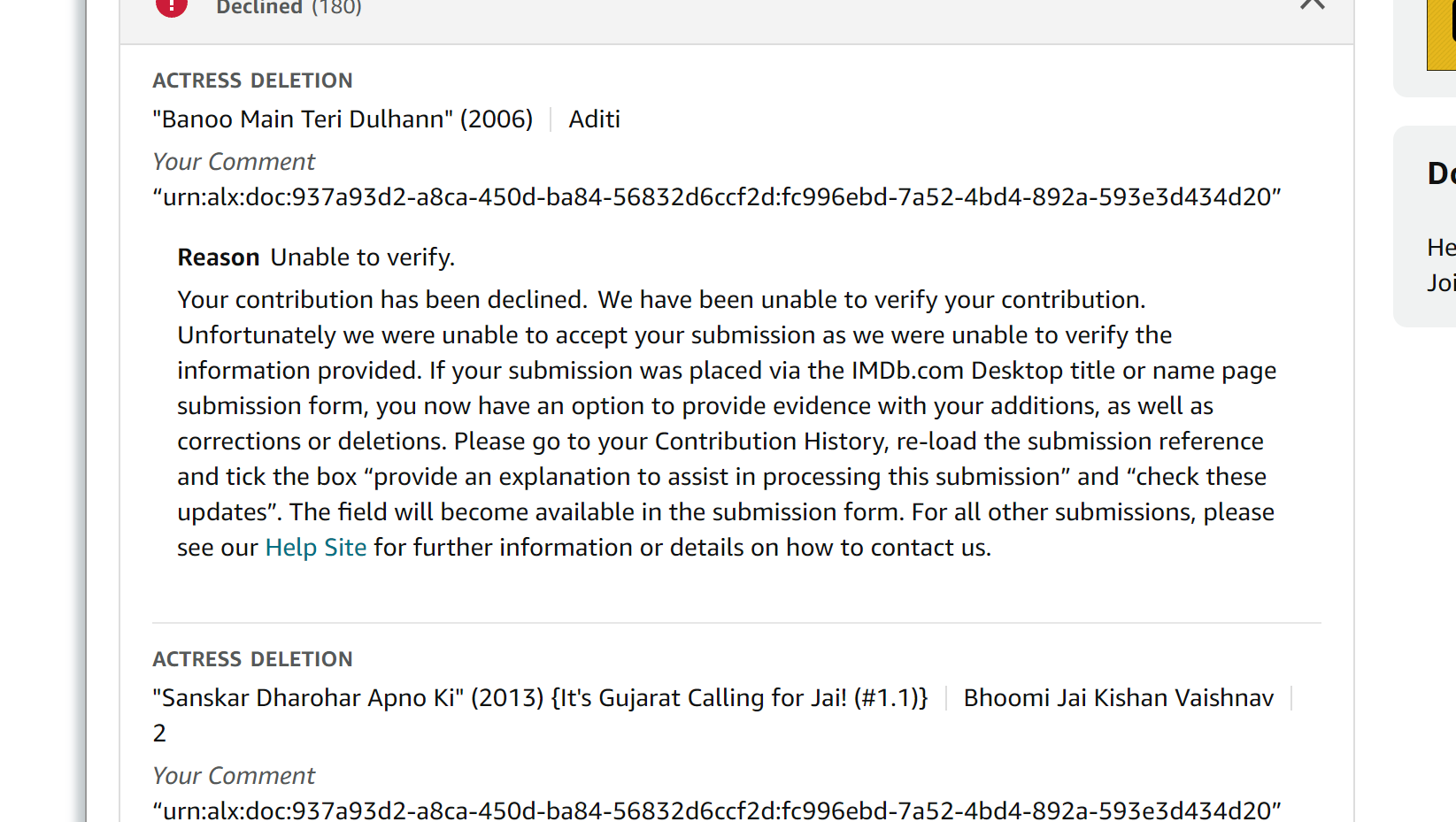Click the bold "Do" heading in right card

[x=1441, y=173]
